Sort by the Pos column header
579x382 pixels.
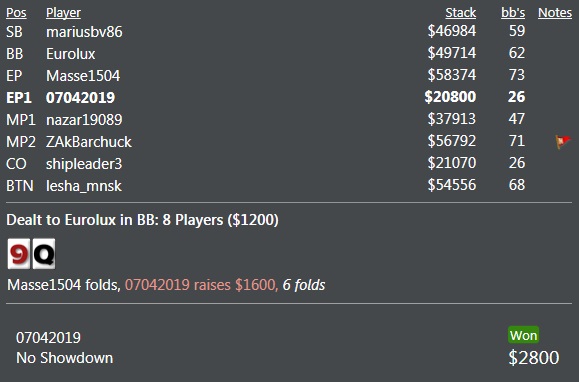[16, 13]
